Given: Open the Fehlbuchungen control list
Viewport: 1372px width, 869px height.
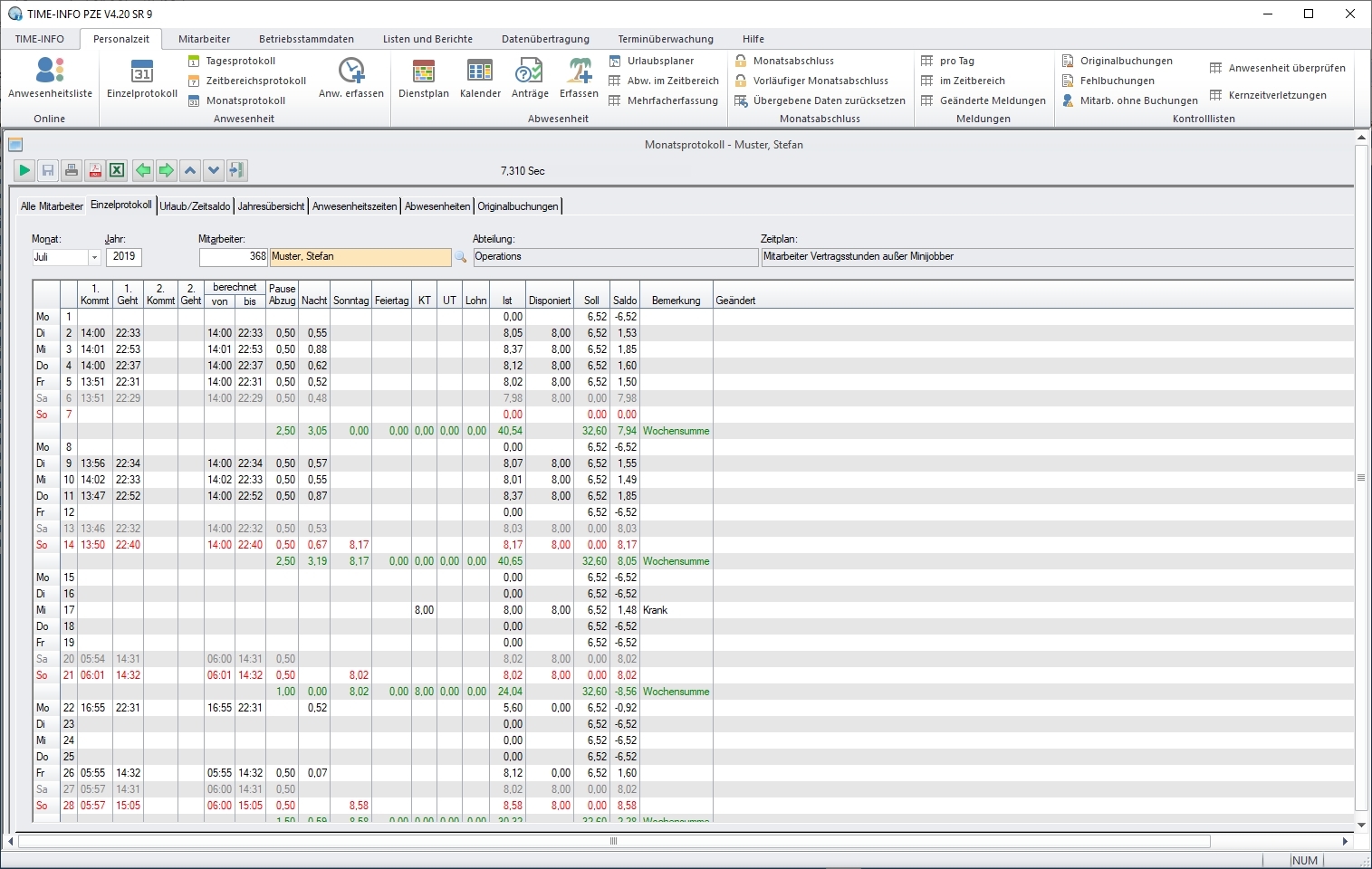Looking at the screenshot, I should pos(1116,81).
